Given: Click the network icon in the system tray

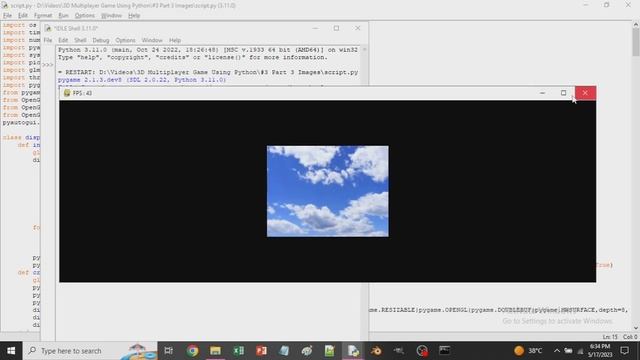Looking at the screenshot, I should pyautogui.click(x=580, y=351).
